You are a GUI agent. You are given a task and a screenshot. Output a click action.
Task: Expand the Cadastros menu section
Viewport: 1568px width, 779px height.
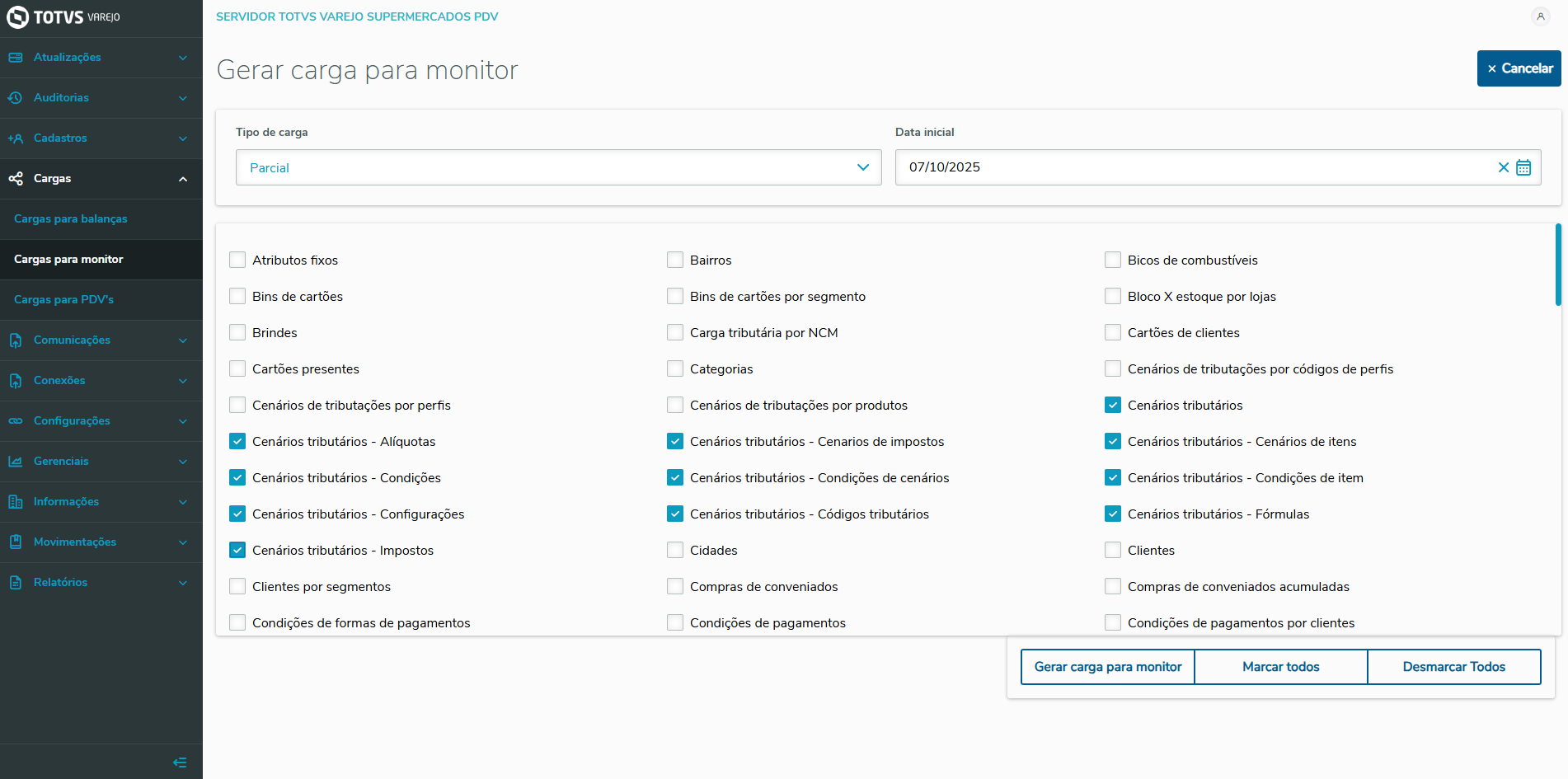[101, 138]
